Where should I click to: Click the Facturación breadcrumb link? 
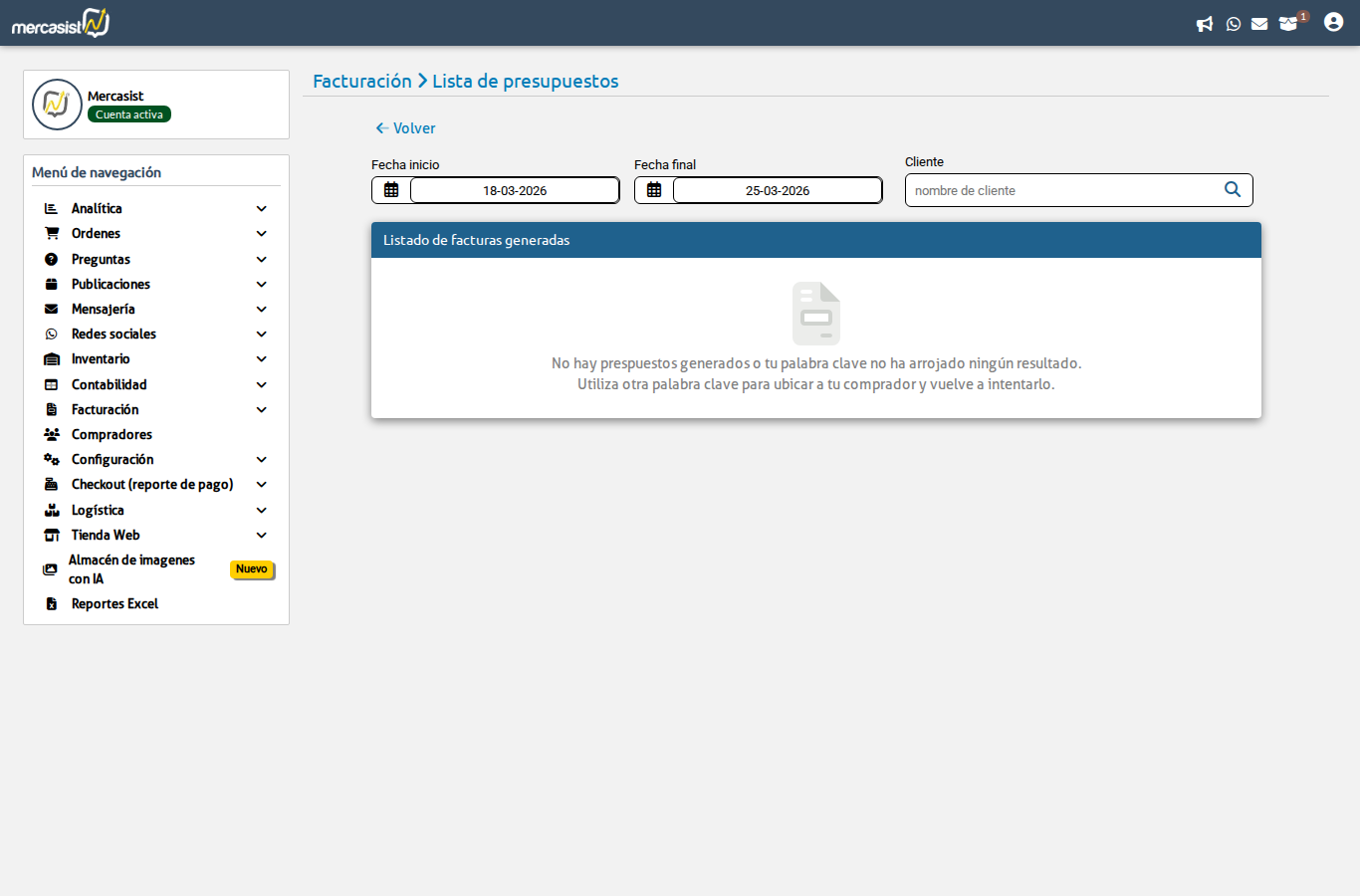[x=361, y=82]
